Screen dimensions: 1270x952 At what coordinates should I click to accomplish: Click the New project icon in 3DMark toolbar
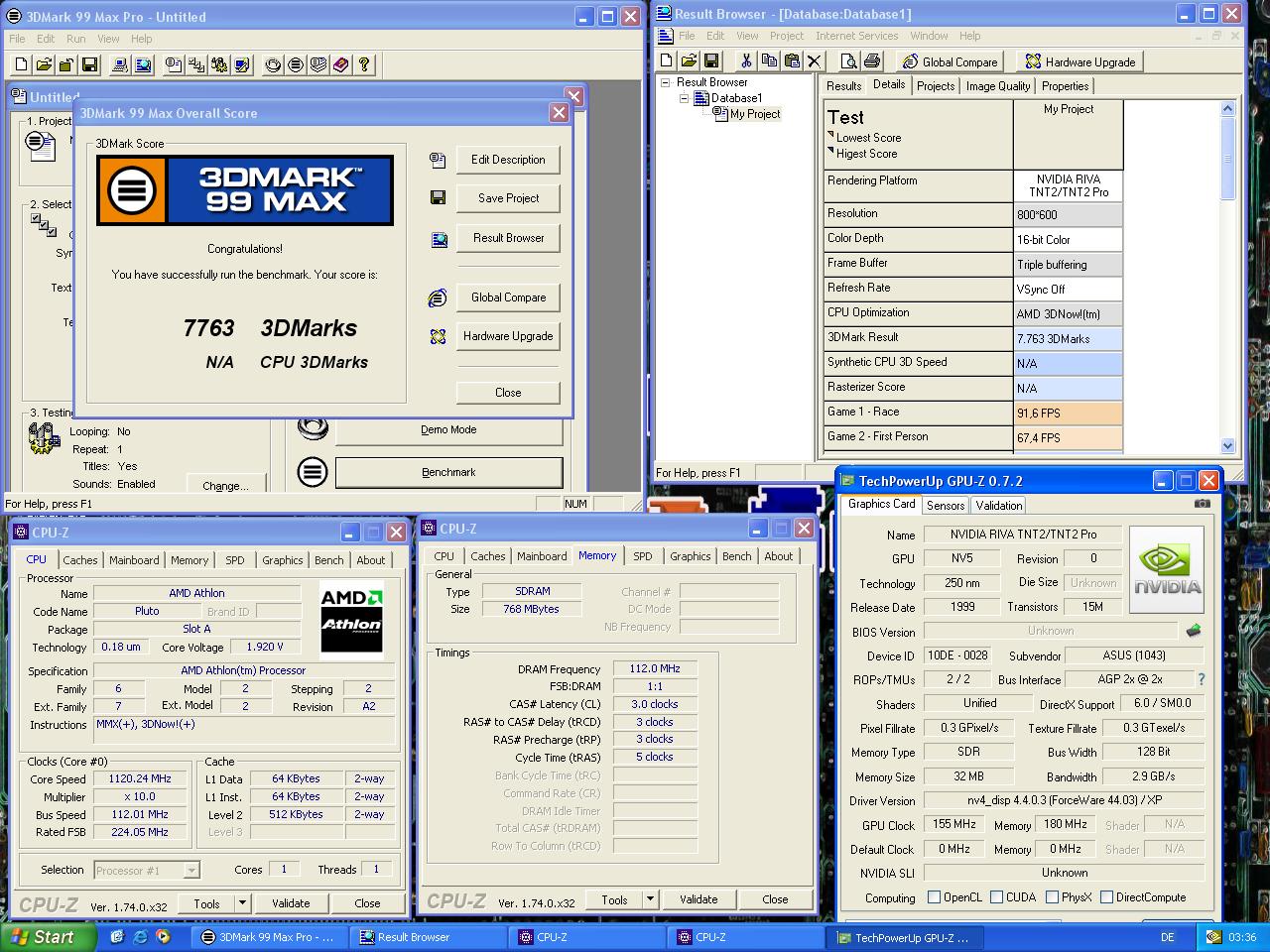(x=22, y=65)
